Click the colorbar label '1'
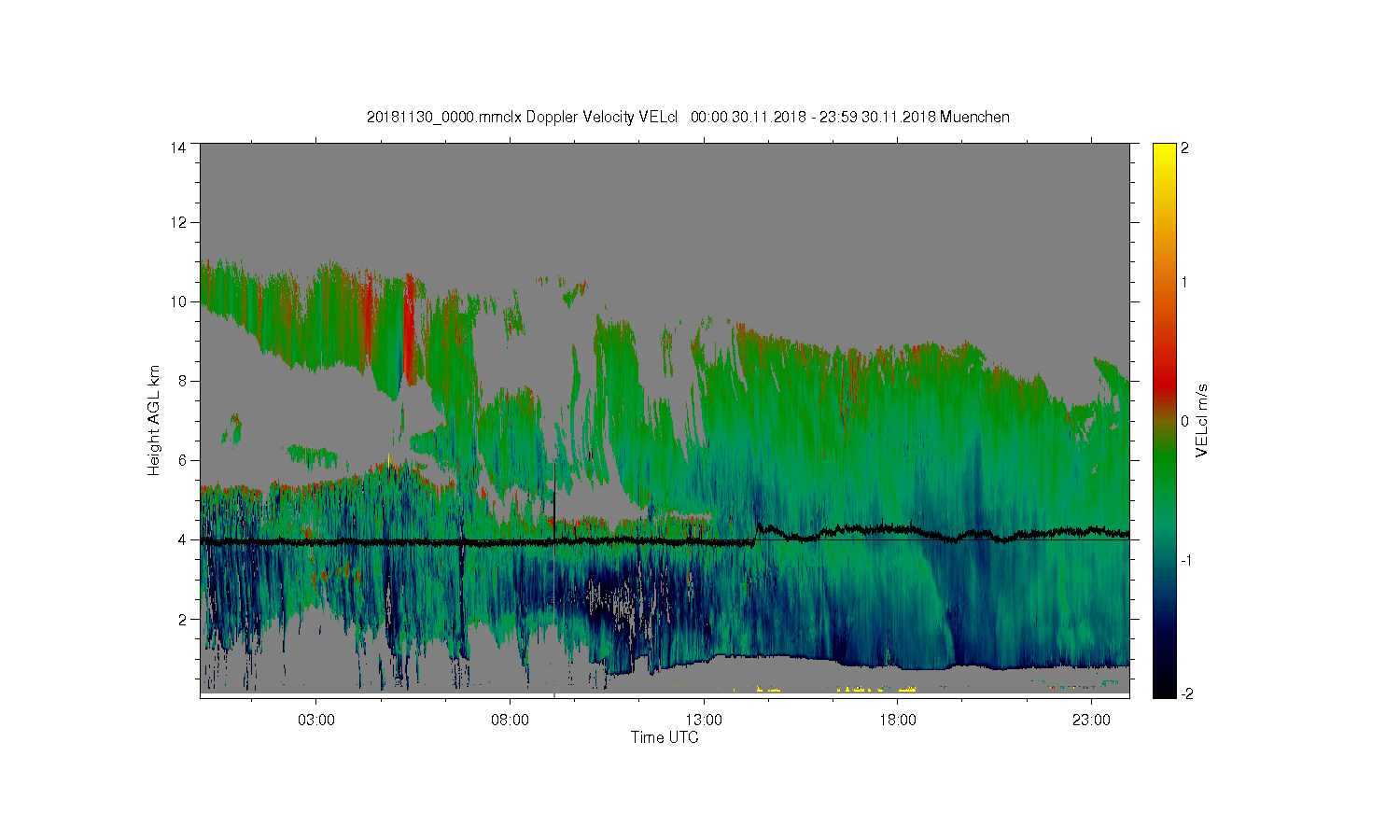 tap(1184, 283)
